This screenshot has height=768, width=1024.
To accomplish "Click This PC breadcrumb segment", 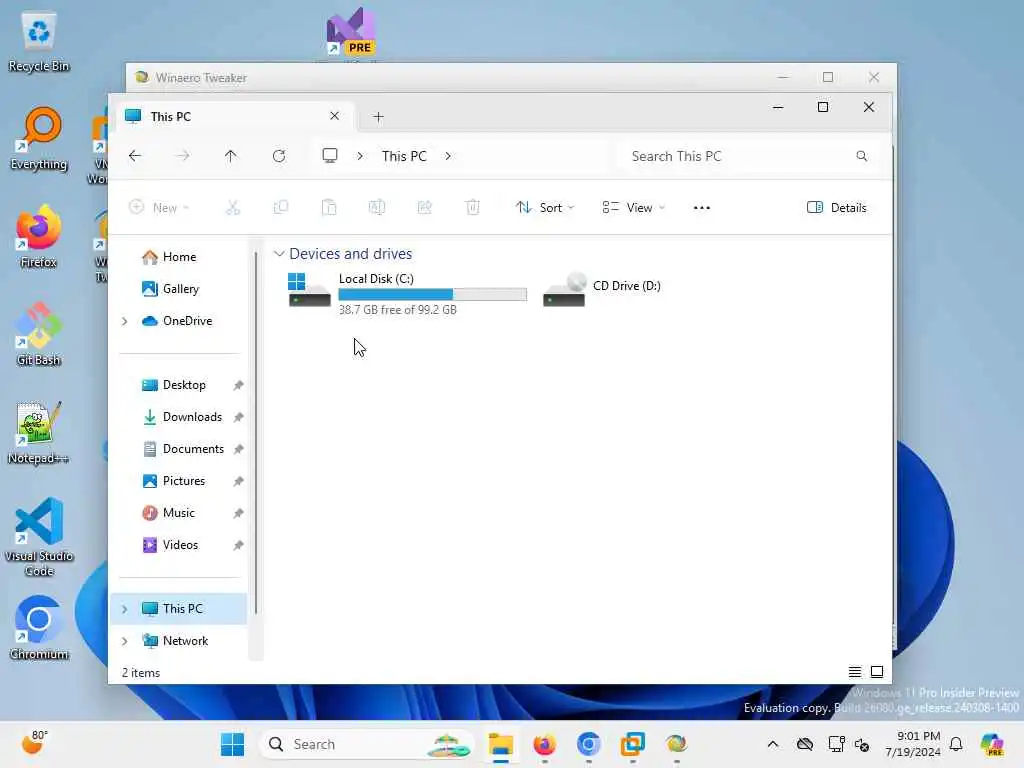I will click(404, 156).
